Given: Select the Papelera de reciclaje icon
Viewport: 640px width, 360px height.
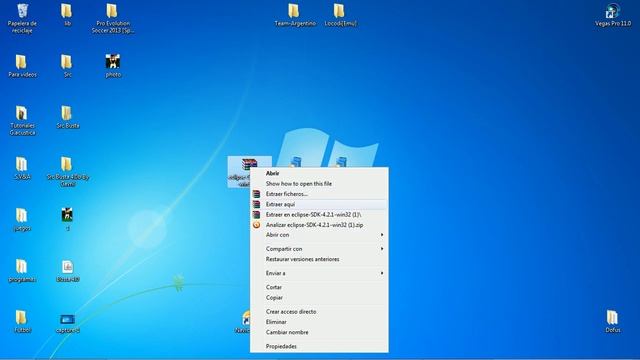Looking at the screenshot, I should click(22, 18).
